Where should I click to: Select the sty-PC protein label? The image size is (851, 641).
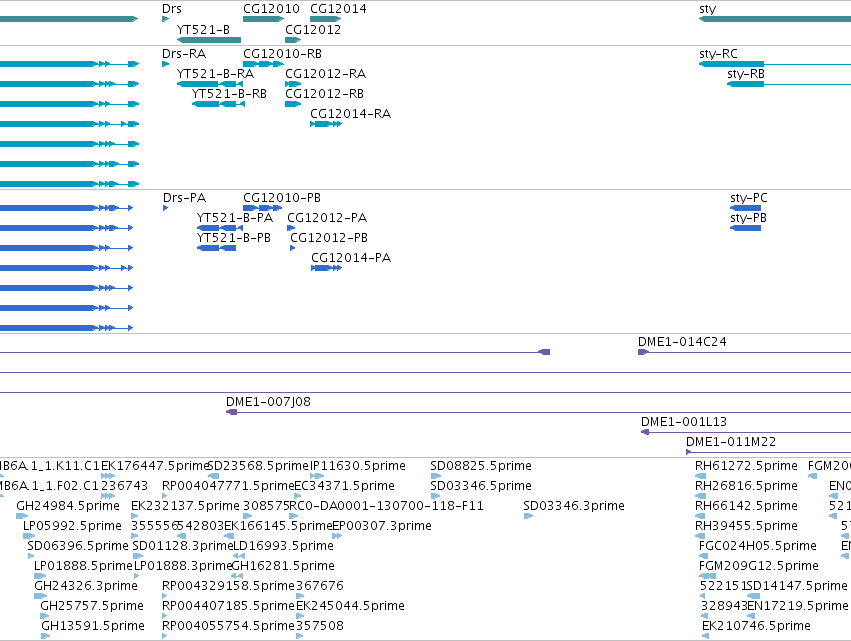click(749, 198)
